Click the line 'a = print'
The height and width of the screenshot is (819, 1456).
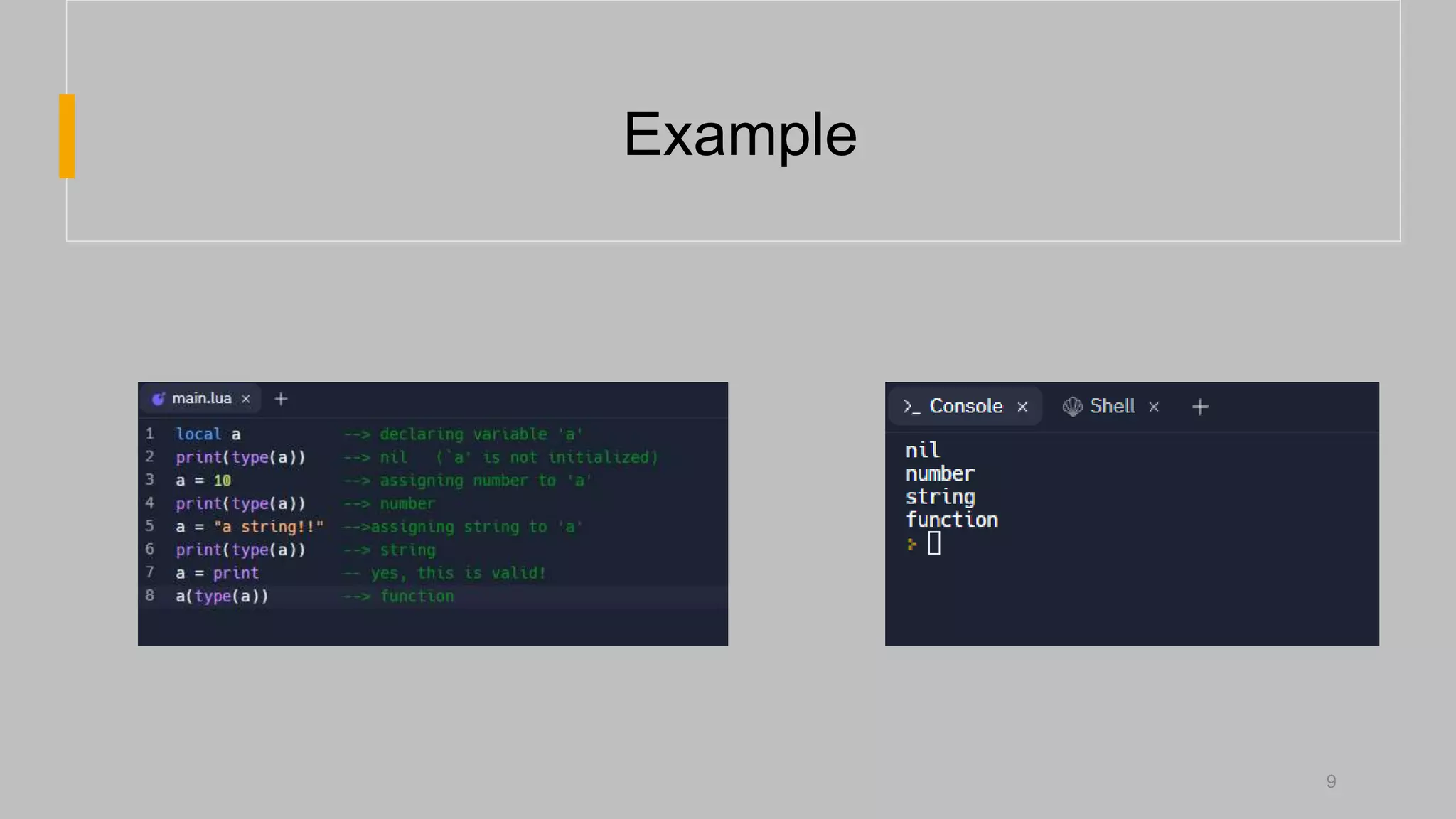click(217, 573)
